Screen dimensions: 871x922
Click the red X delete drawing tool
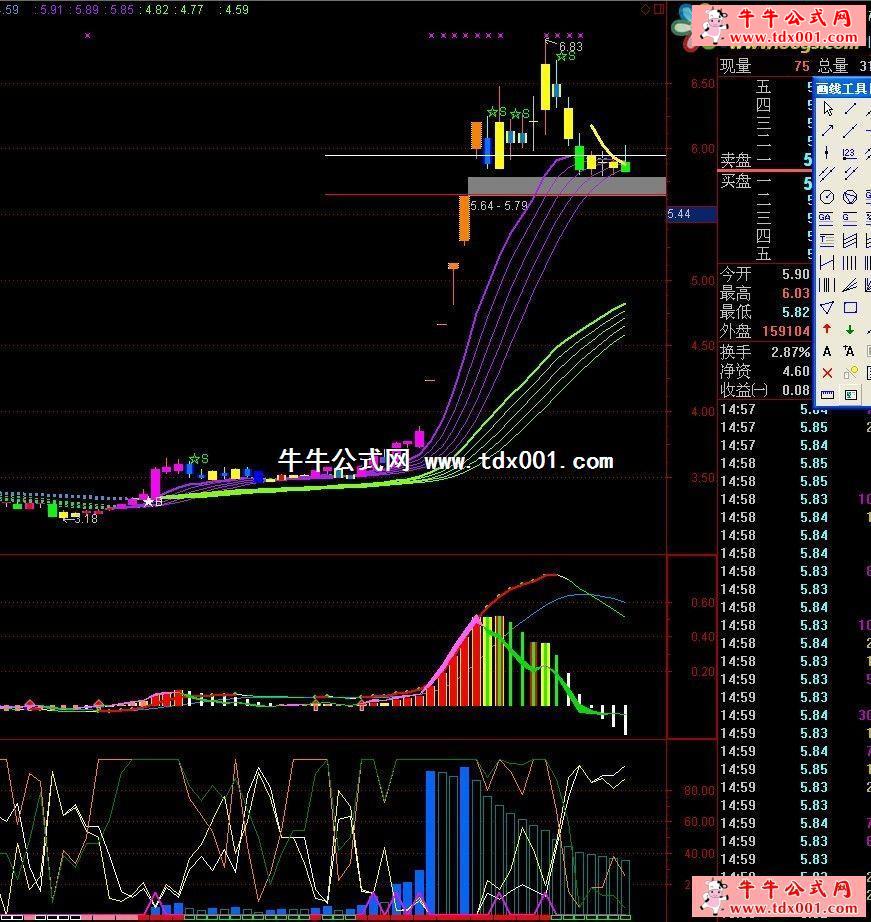827,373
